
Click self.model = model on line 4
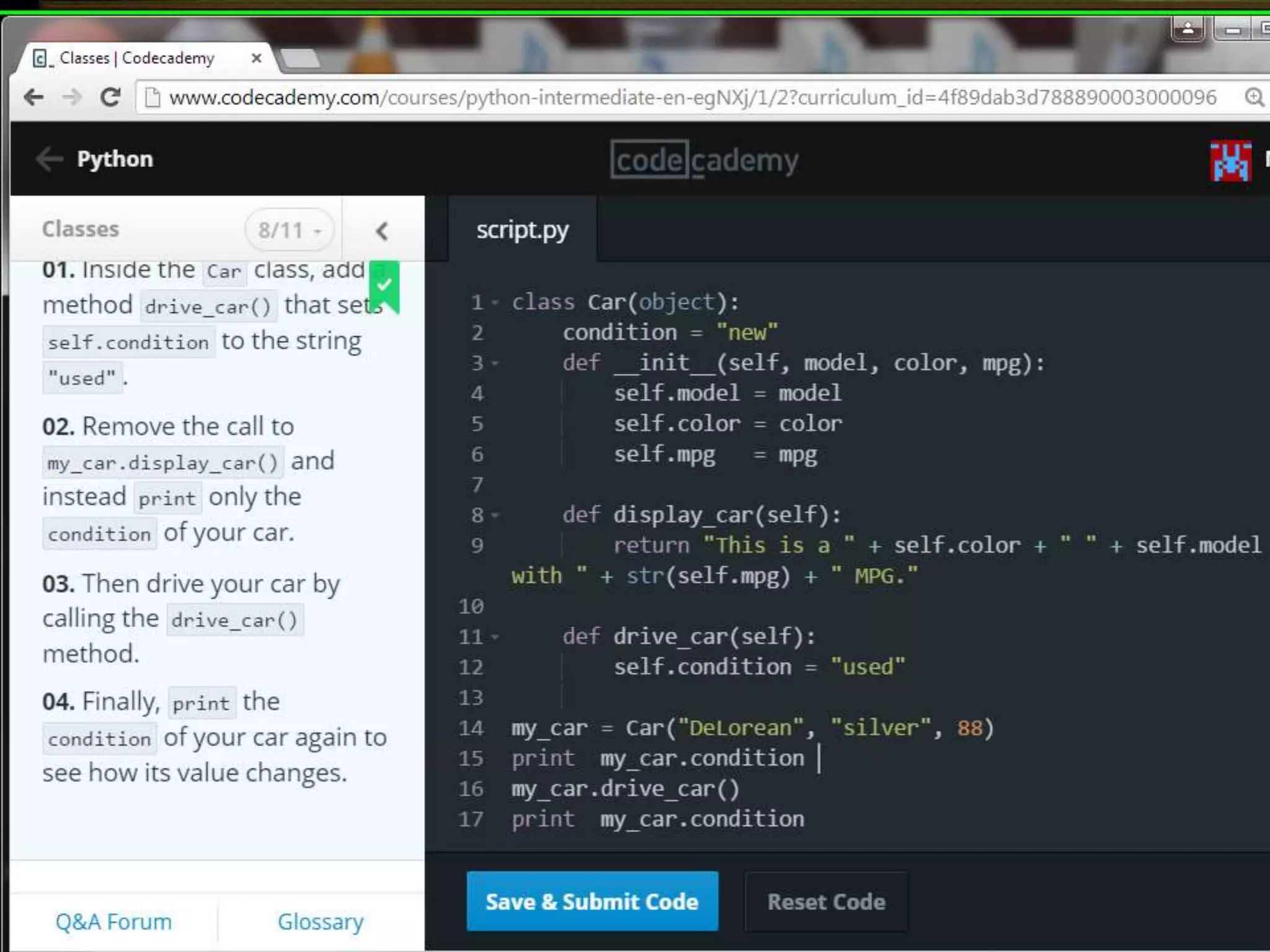point(727,394)
